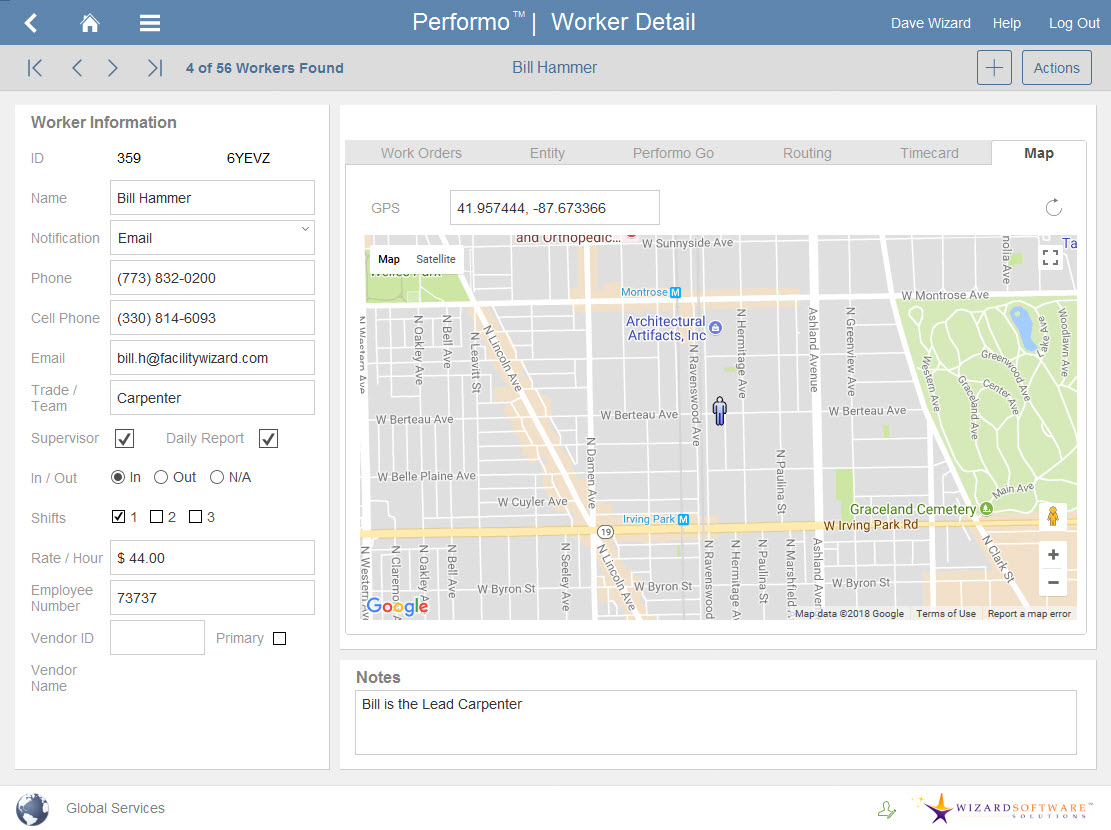Select the N/A radio button
1111x830 pixels.
[217, 477]
